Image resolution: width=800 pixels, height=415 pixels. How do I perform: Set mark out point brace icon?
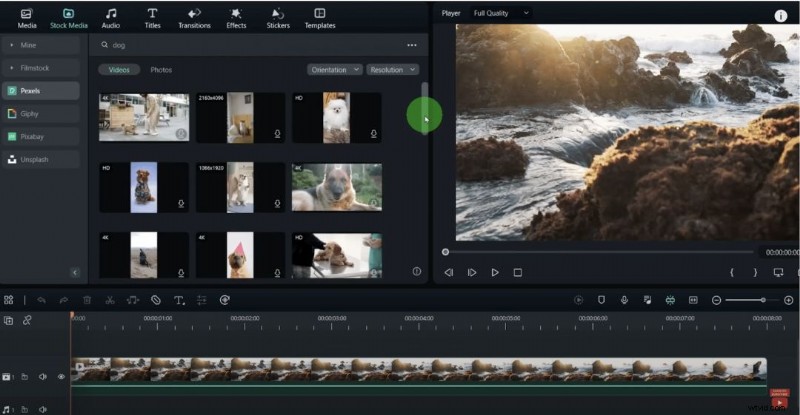point(756,273)
